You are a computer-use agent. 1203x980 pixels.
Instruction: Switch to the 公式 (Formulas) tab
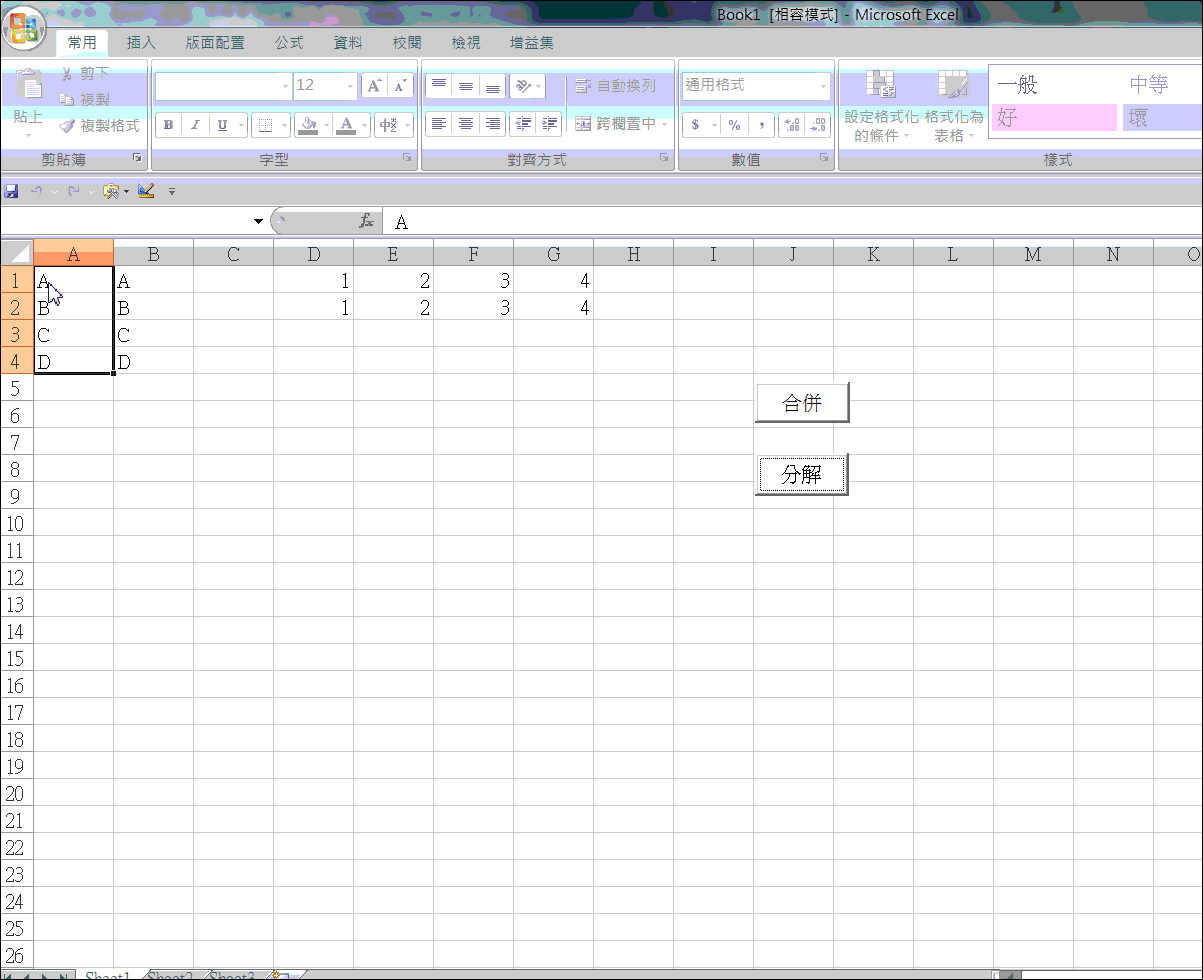289,43
